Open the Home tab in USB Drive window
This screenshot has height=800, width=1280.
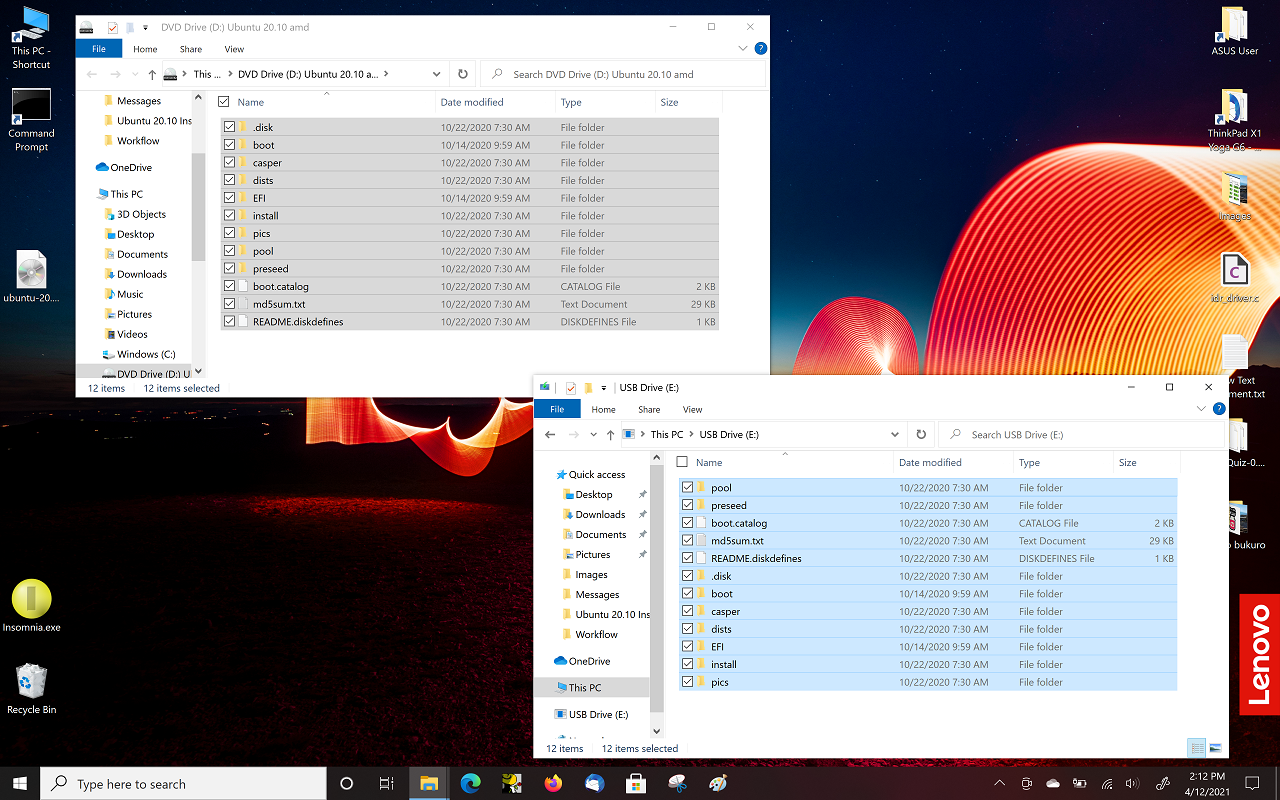point(603,409)
